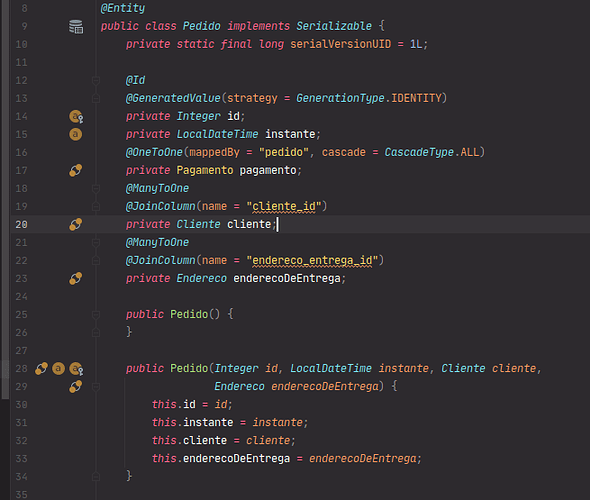Click the database entity icon beside line 9
The height and width of the screenshot is (500, 590).
point(76,27)
